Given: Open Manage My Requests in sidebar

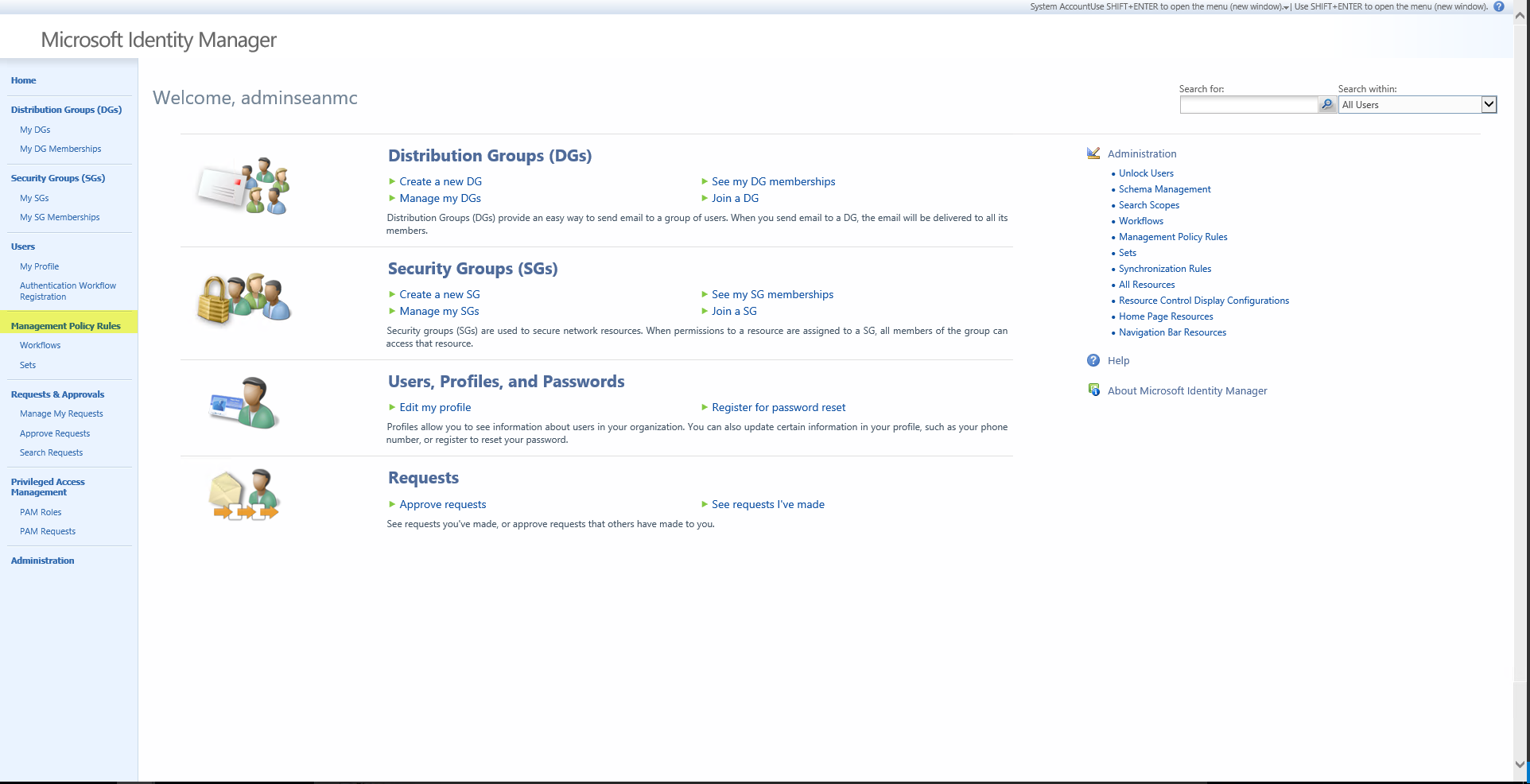Looking at the screenshot, I should tap(61, 413).
